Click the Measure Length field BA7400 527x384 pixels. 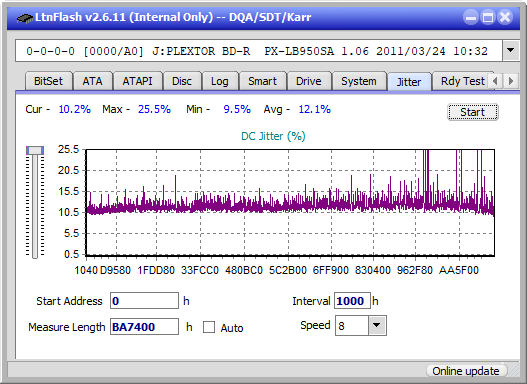pyautogui.click(x=144, y=327)
